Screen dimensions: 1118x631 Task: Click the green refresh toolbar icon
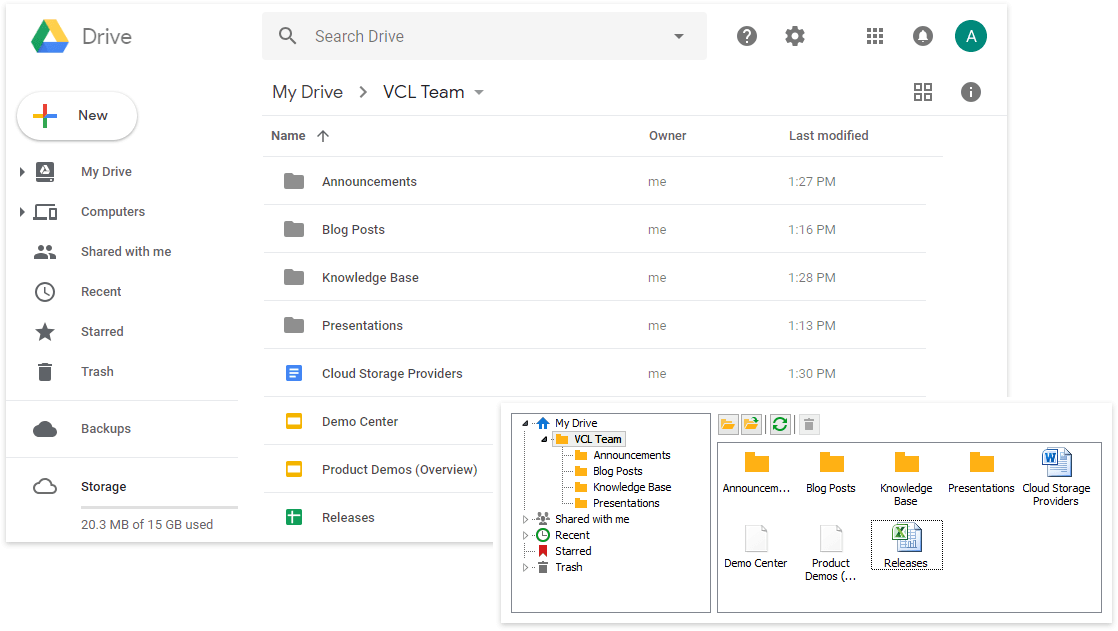coord(780,425)
